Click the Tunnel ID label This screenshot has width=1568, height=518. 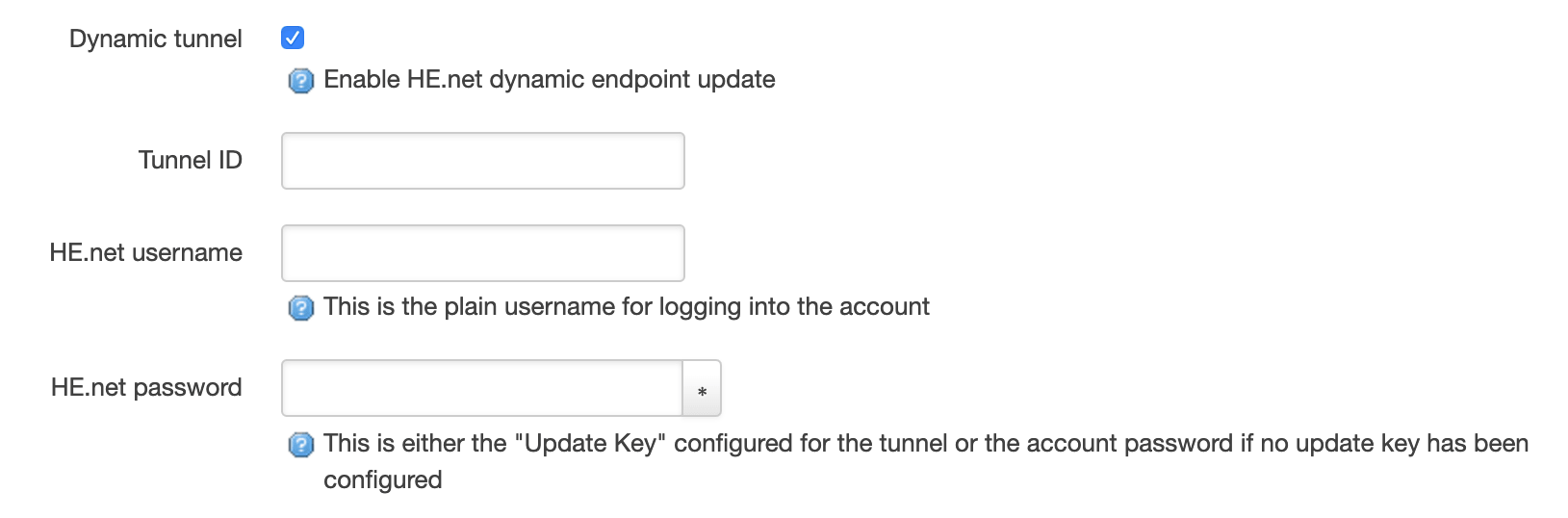point(190,160)
